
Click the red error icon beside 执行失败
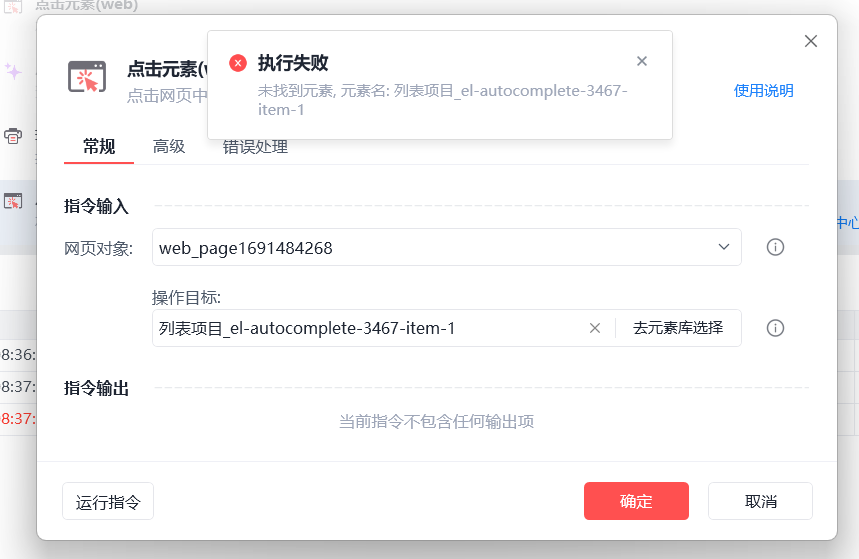pos(238,63)
